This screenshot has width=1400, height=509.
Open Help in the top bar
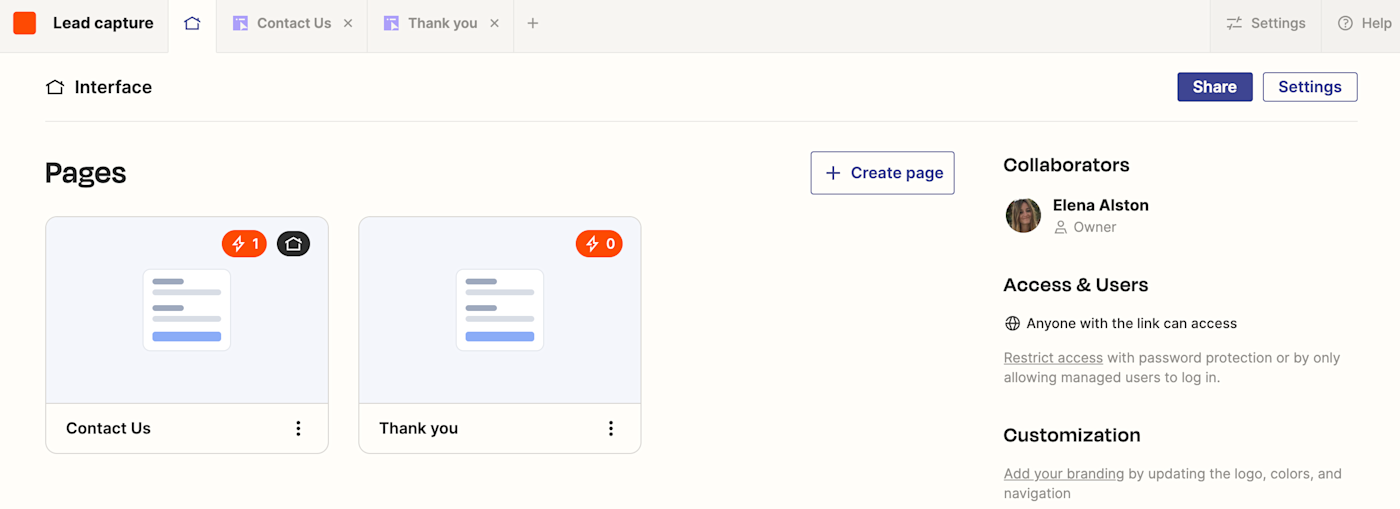point(1365,23)
